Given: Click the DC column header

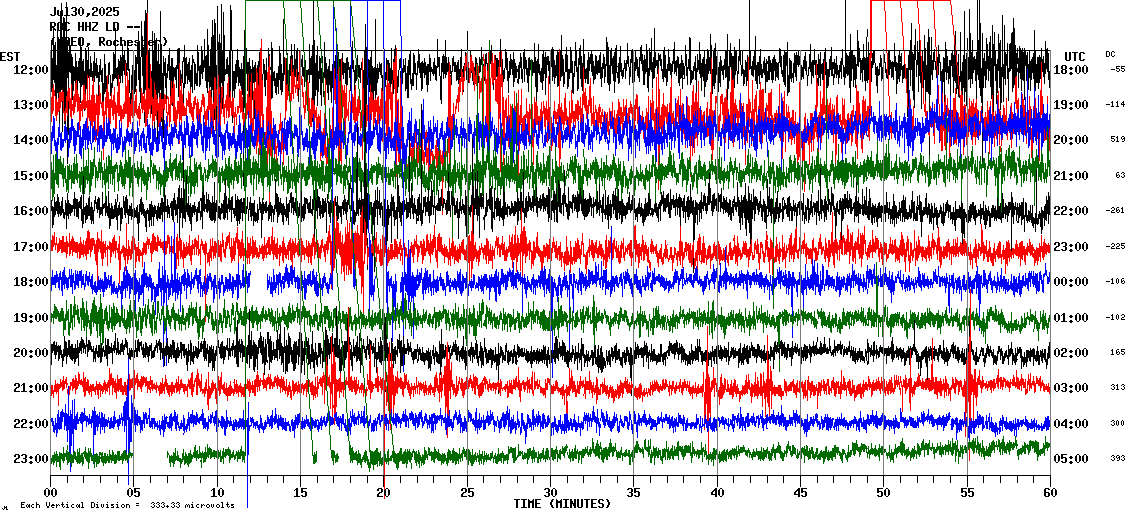Looking at the screenshot, I should [1110, 54].
